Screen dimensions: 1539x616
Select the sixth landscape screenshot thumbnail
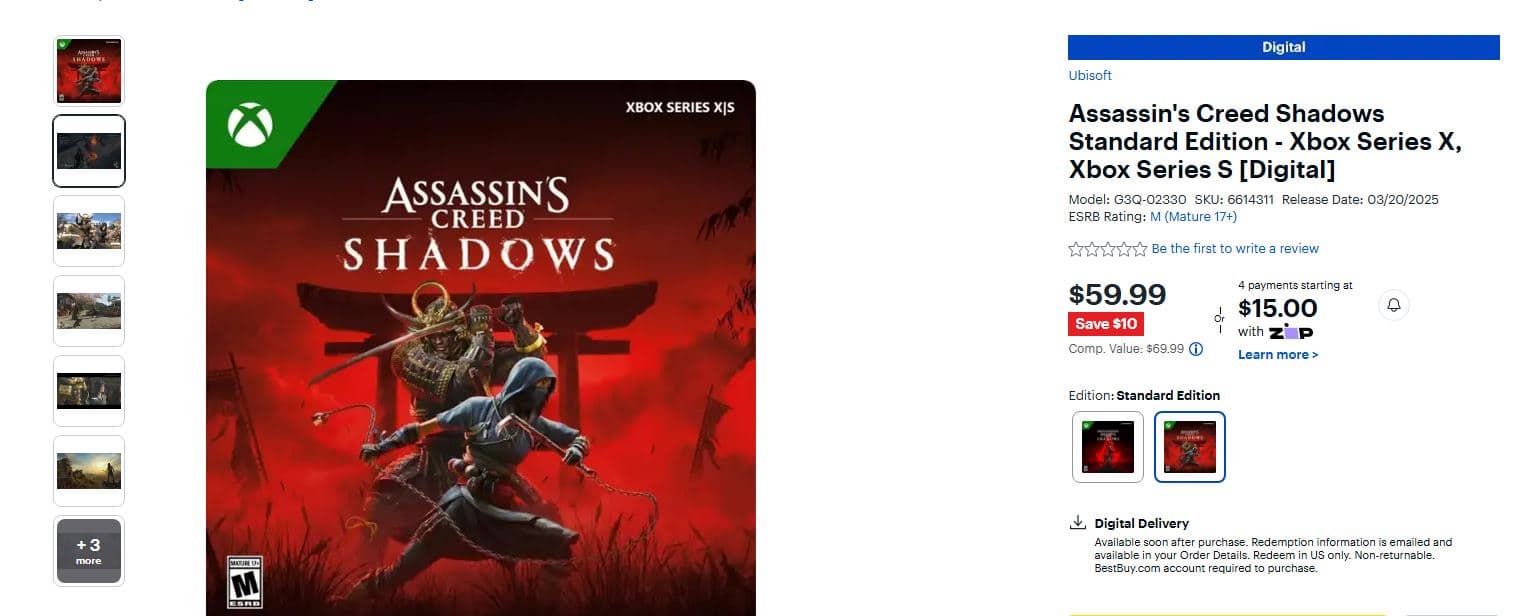[x=89, y=471]
